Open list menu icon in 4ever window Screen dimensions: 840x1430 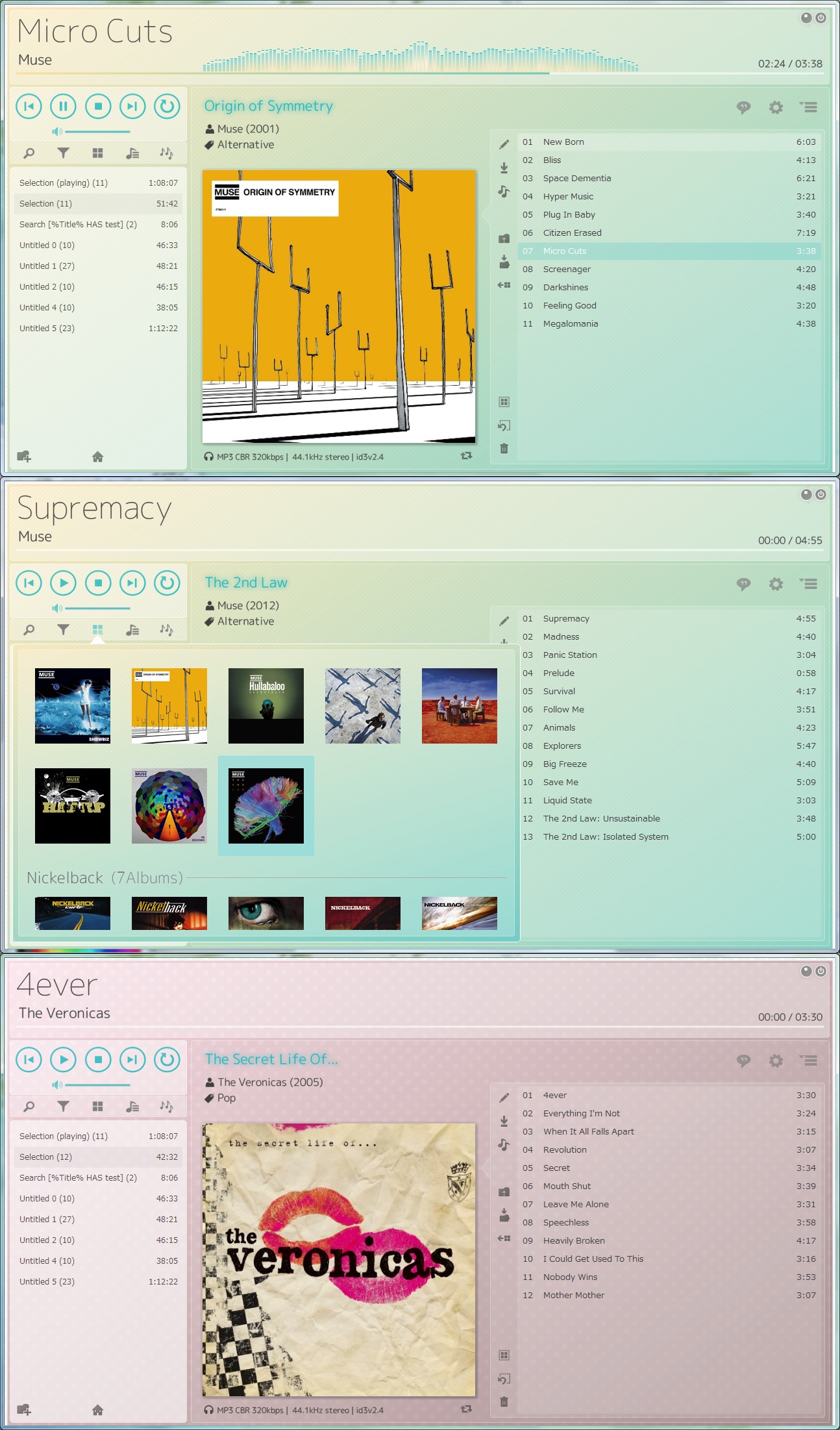point(808,1060)
